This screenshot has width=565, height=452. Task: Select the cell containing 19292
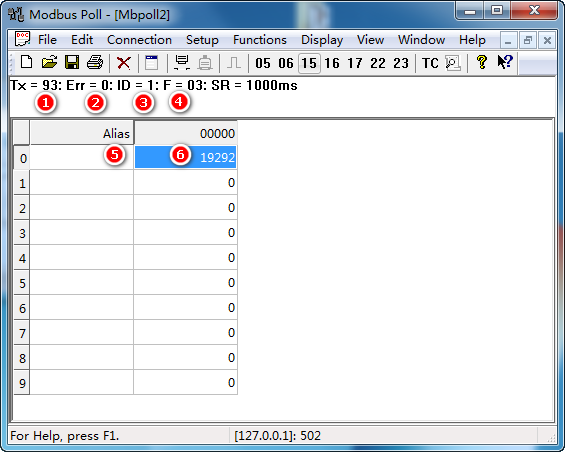coord(186,157)
